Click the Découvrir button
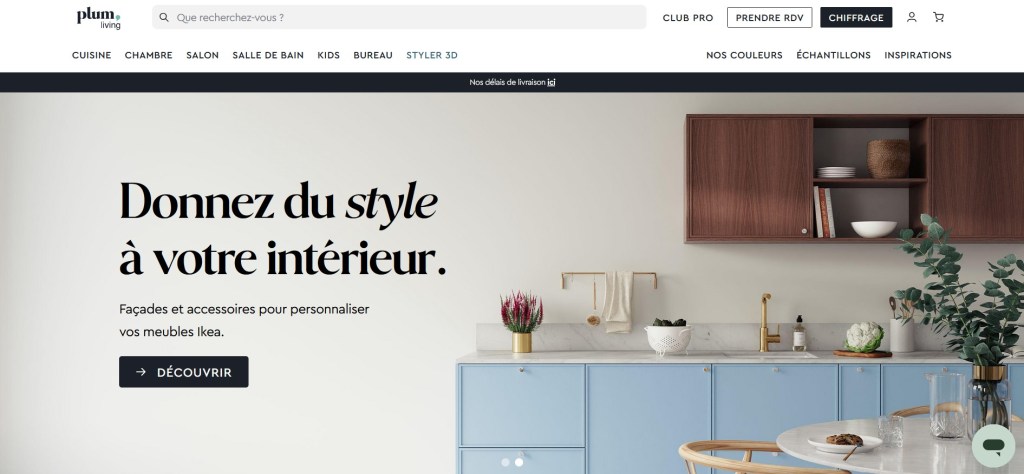Screen dimensions: 1024x474 tap(184, 372)
